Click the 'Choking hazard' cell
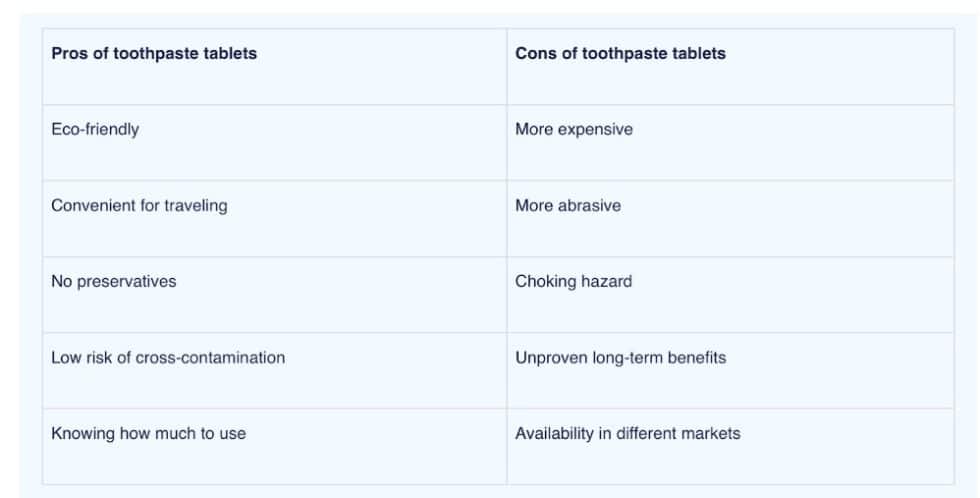The height and width of the screenshot is (498, 980). click(573, 282)
